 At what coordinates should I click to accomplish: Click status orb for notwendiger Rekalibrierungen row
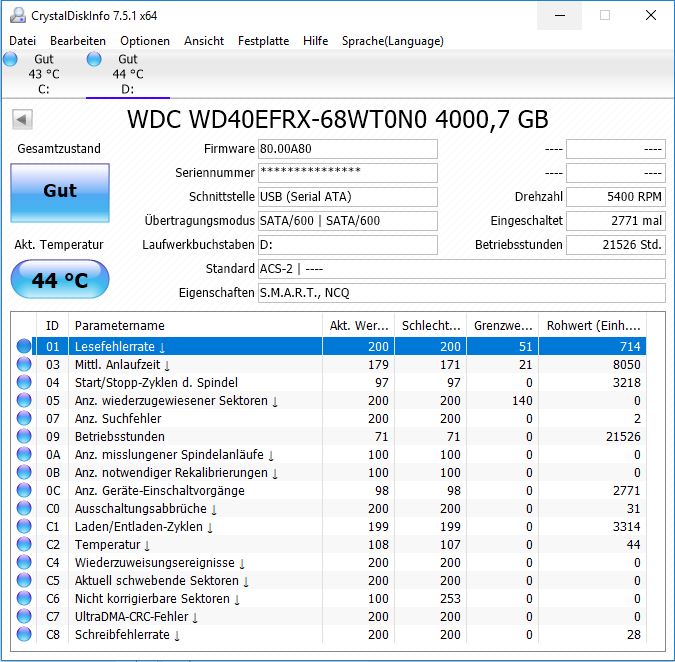tap(24, 473)
